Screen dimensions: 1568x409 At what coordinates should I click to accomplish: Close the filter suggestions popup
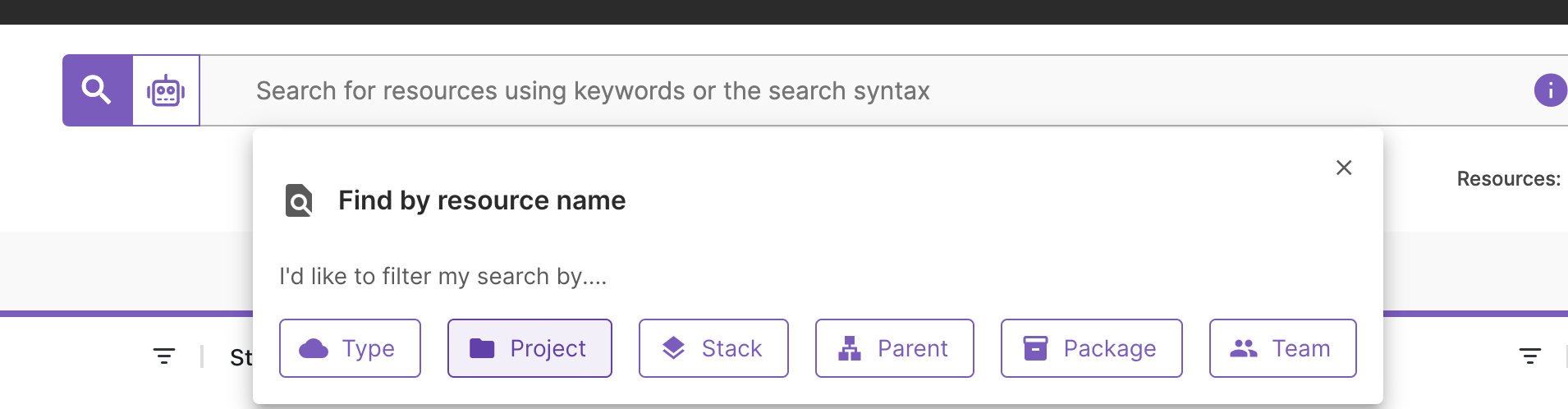tap(1343, 168)
